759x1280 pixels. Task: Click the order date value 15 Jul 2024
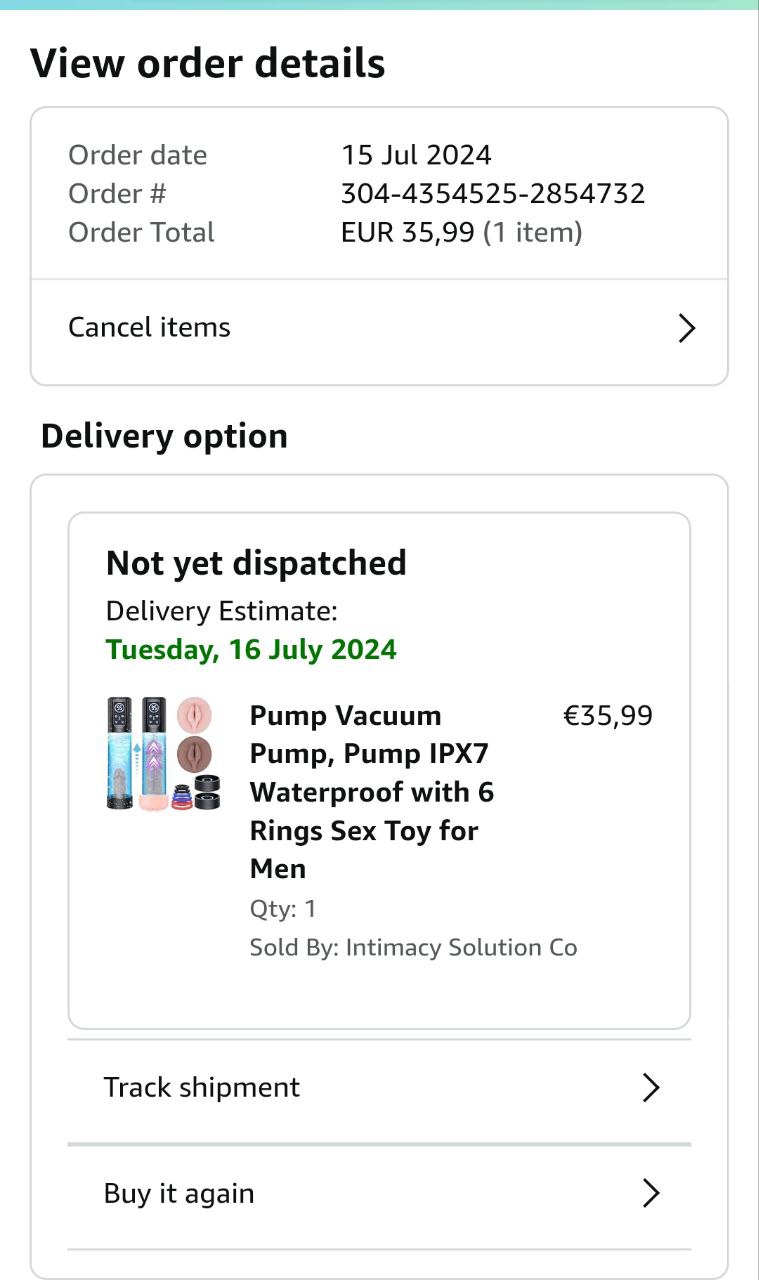pyautogui.click(x=416, y=155)
